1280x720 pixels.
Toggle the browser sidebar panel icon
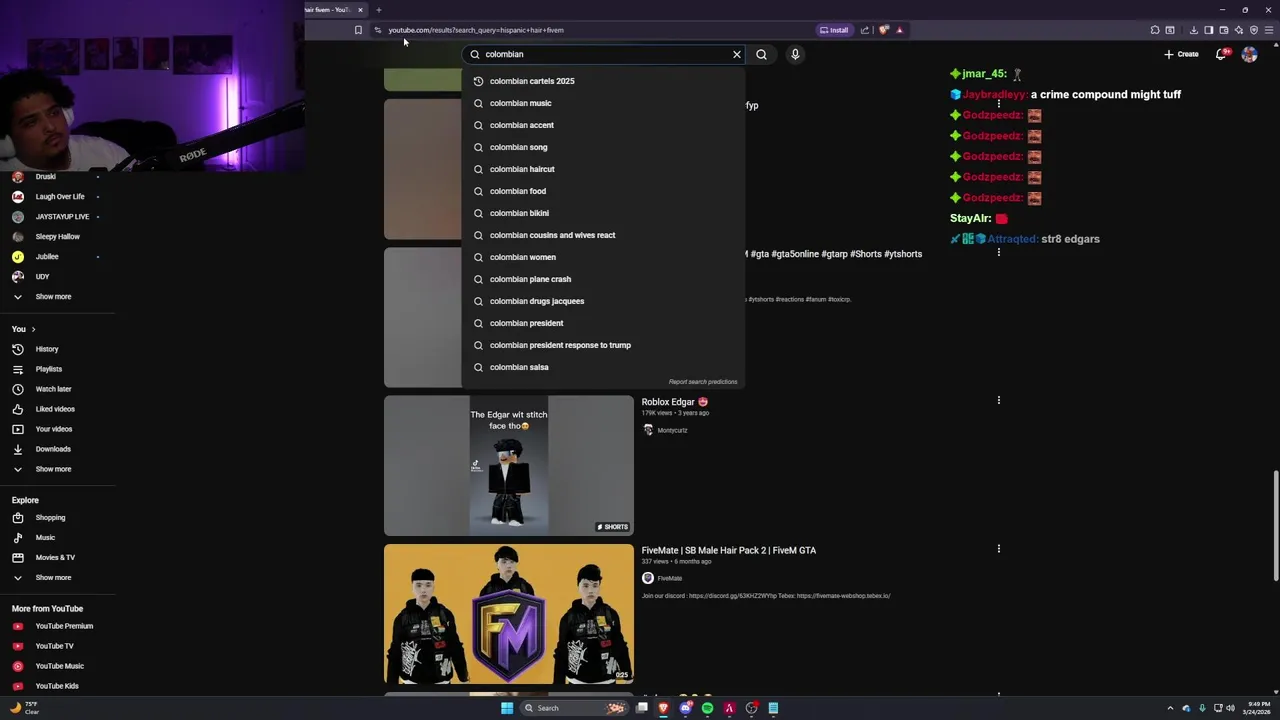[x=1209, y=30]
